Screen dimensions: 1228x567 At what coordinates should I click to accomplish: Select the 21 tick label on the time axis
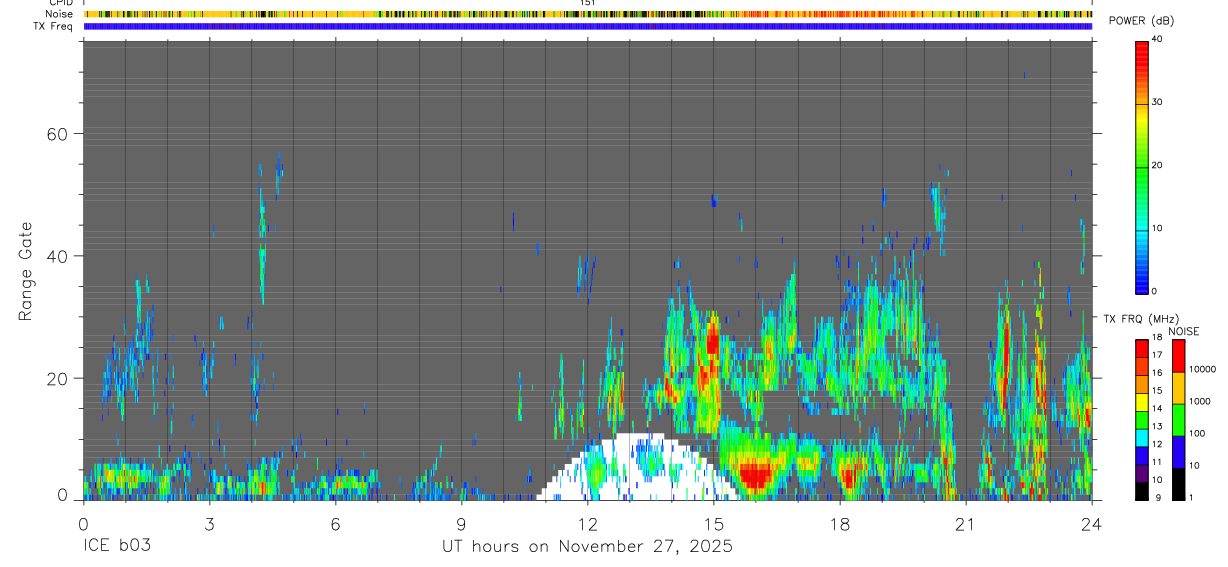(x=966, y=524)
